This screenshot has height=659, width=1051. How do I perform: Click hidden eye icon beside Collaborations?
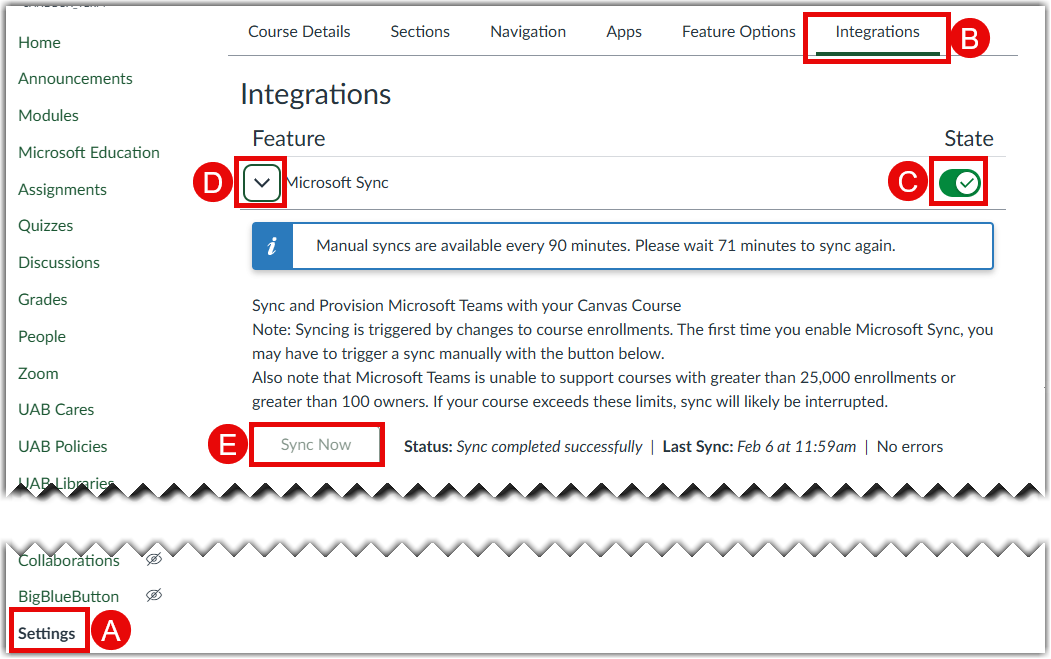pos(153,559)
